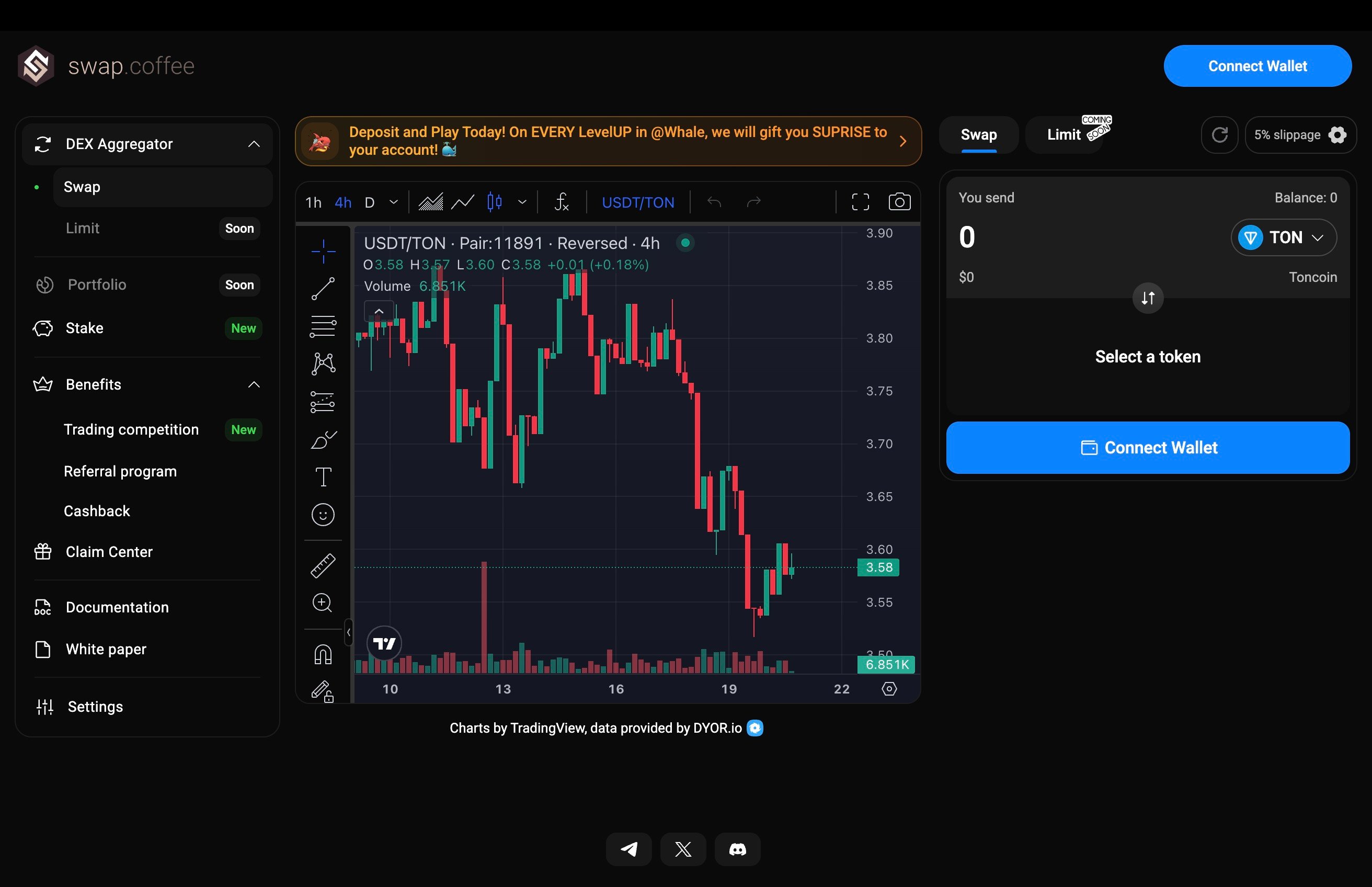Screen dimensions: 1372x887
Task: Open the emoji icons tool
Action: click(323, 514)
